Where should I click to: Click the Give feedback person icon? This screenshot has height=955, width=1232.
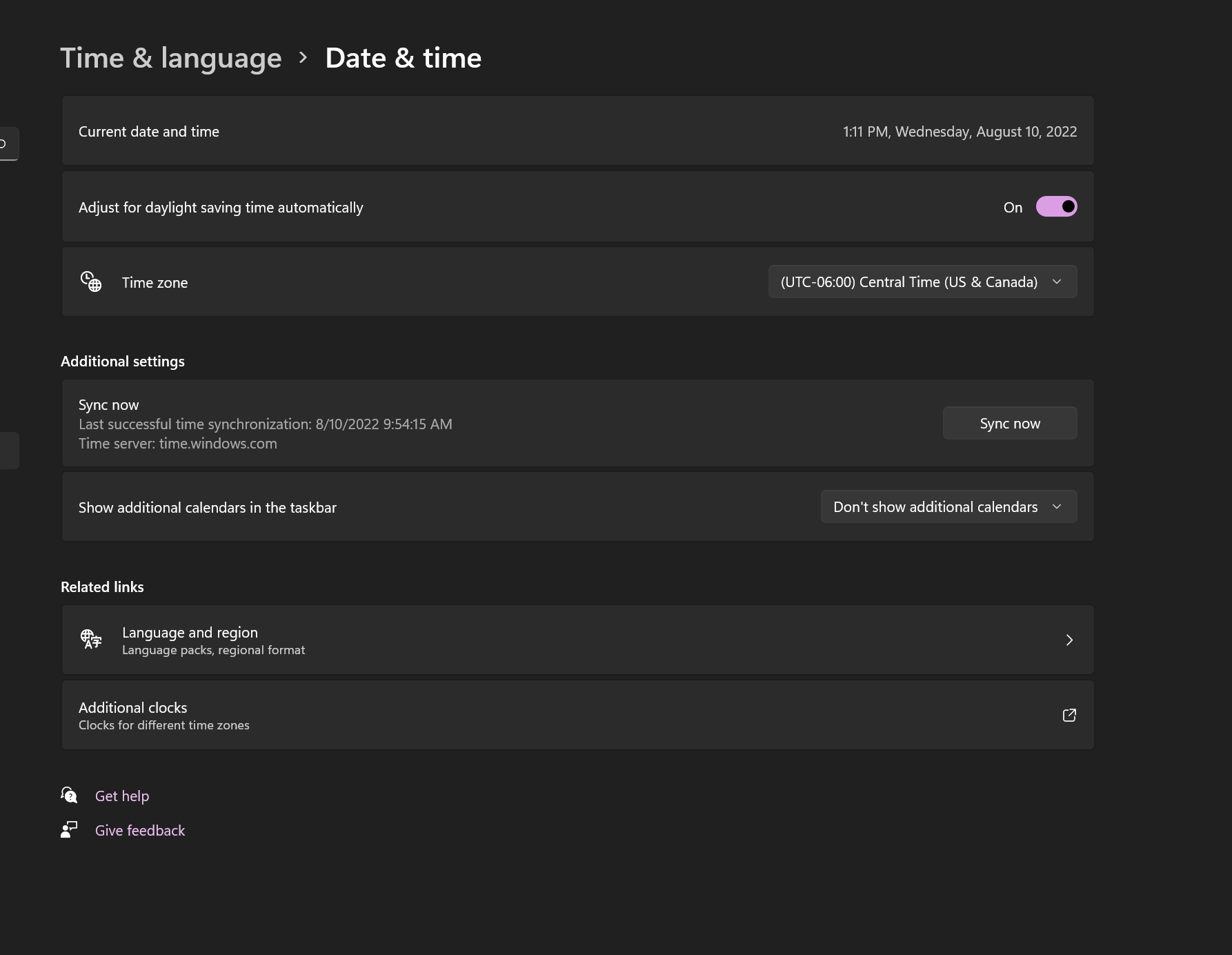pos(69,829)
